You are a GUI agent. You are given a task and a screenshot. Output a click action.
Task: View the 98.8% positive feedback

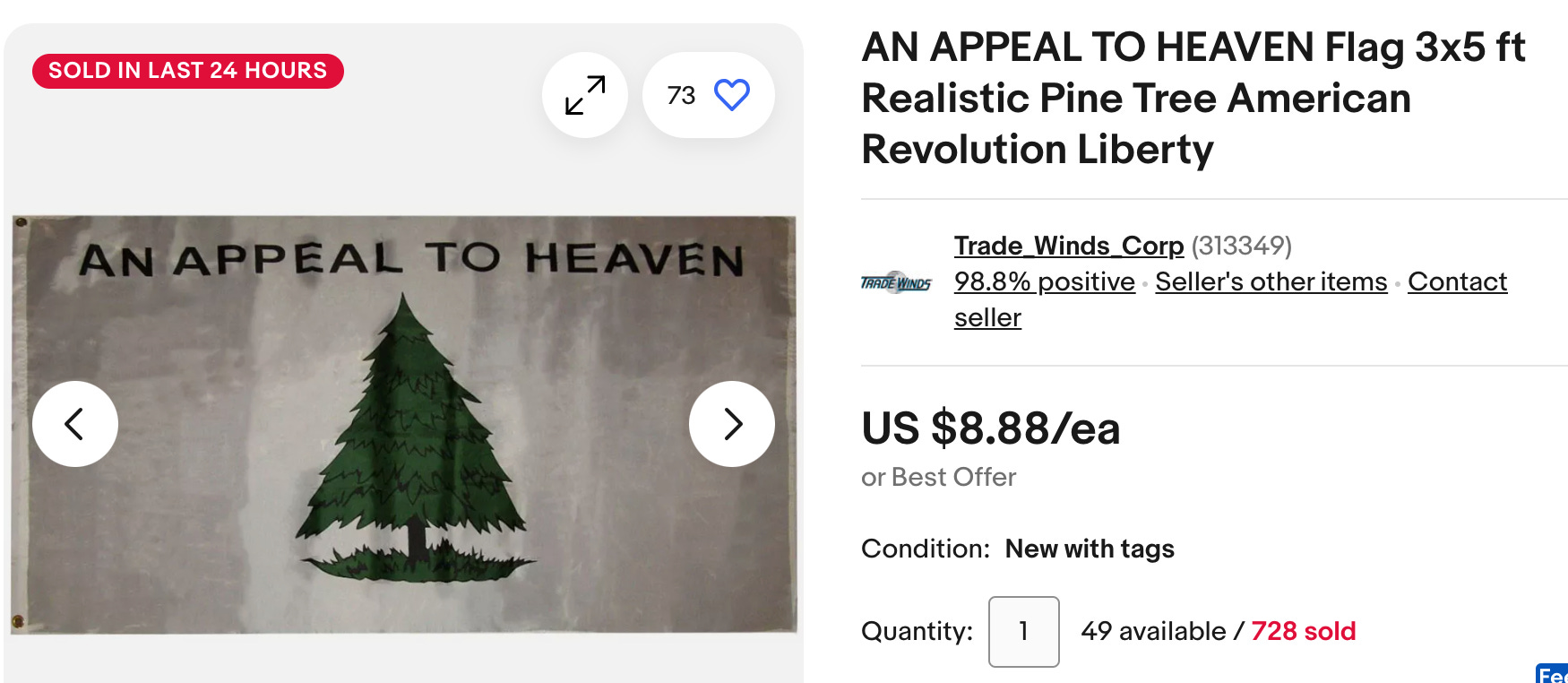point(1045,281)
